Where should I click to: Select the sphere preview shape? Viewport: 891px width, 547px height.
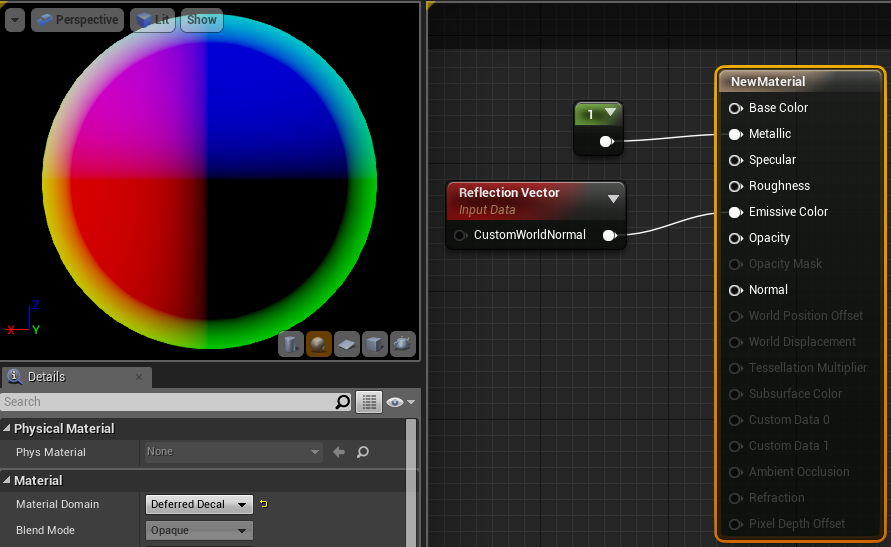pos(319,345)
